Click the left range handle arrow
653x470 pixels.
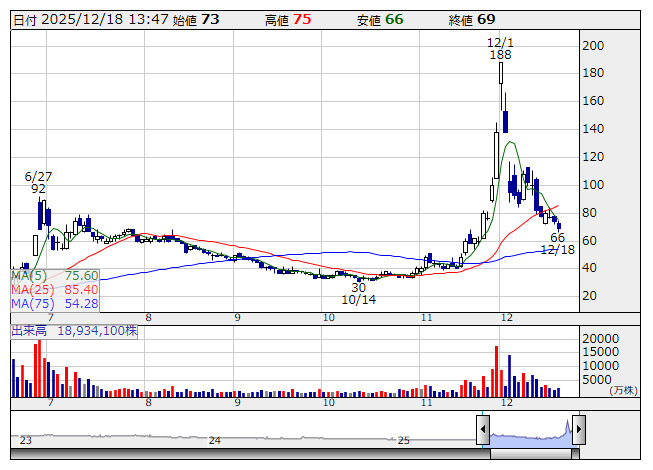[482, 430]
